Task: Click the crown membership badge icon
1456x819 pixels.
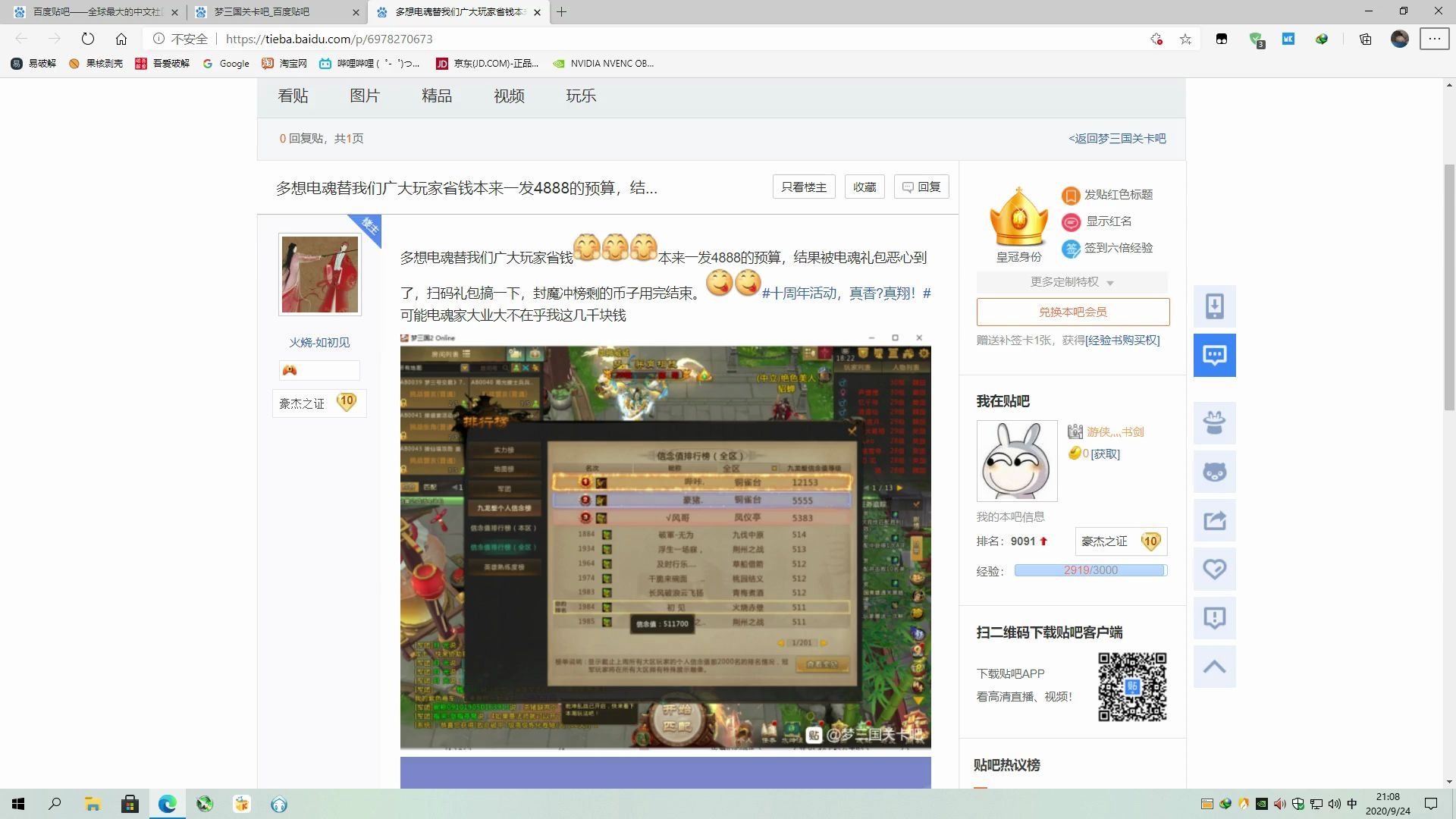Action: click(x=1018, y=217)
